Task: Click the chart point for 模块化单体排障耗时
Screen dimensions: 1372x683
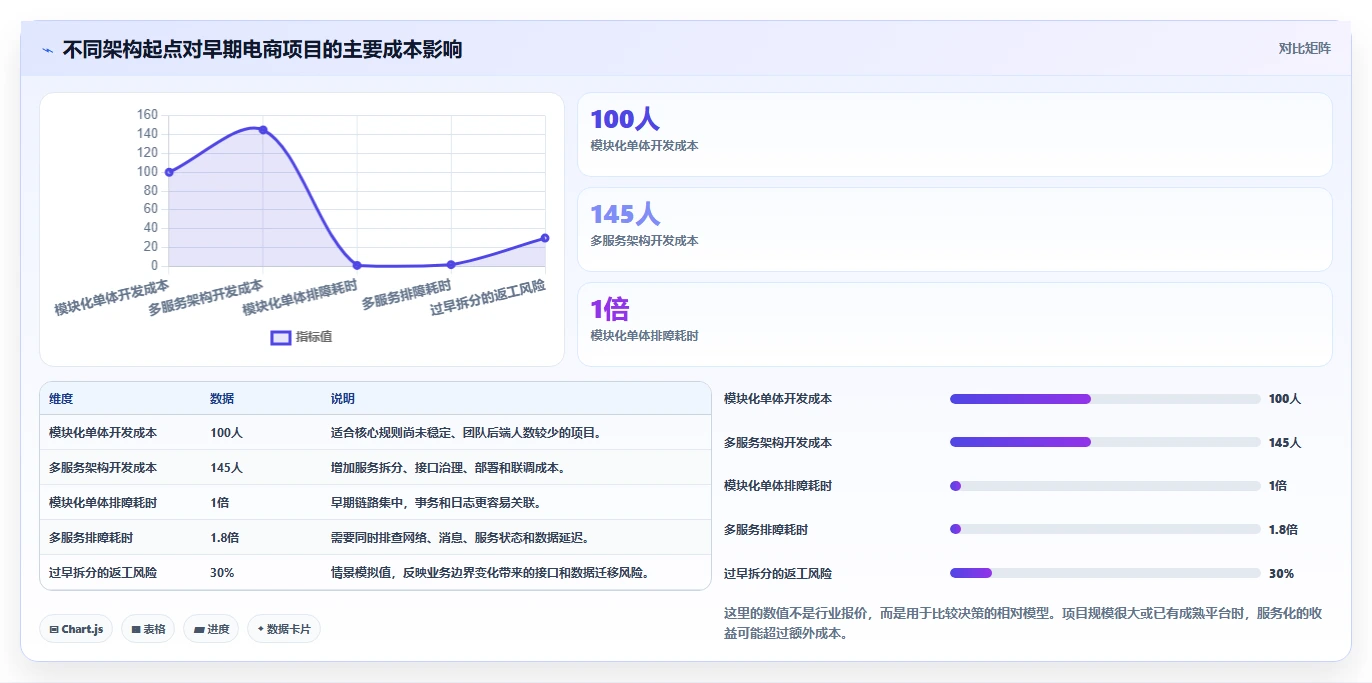Action: pyautogui.click(x=357, y=265)
